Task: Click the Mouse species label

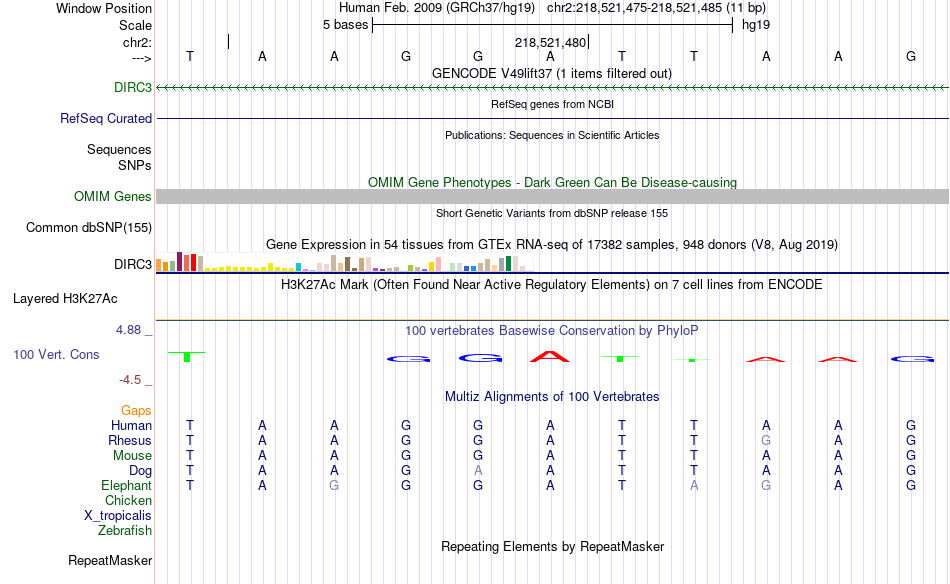Action: [132, 455]
